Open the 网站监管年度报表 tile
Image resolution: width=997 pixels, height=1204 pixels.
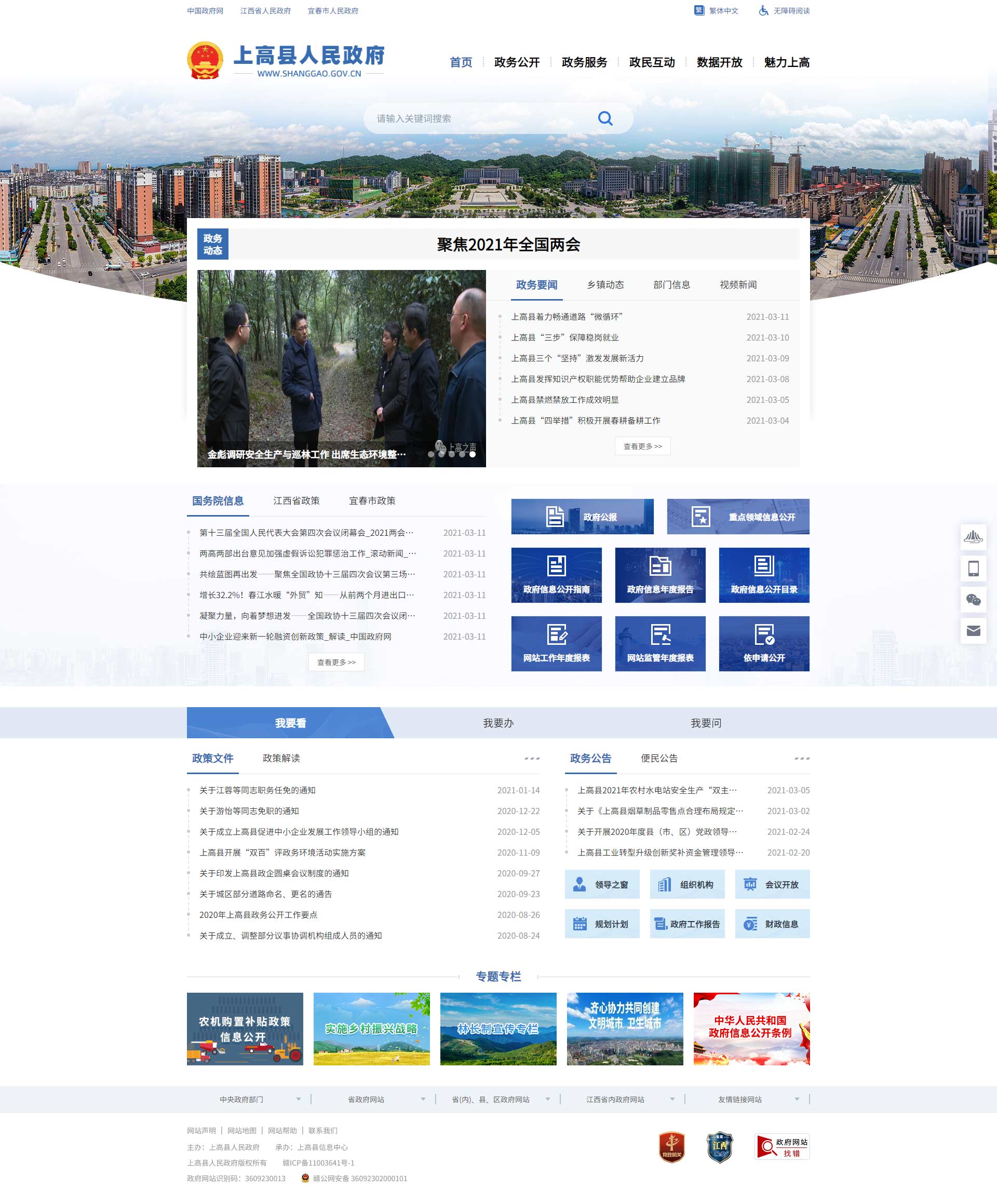pos(660,644)
